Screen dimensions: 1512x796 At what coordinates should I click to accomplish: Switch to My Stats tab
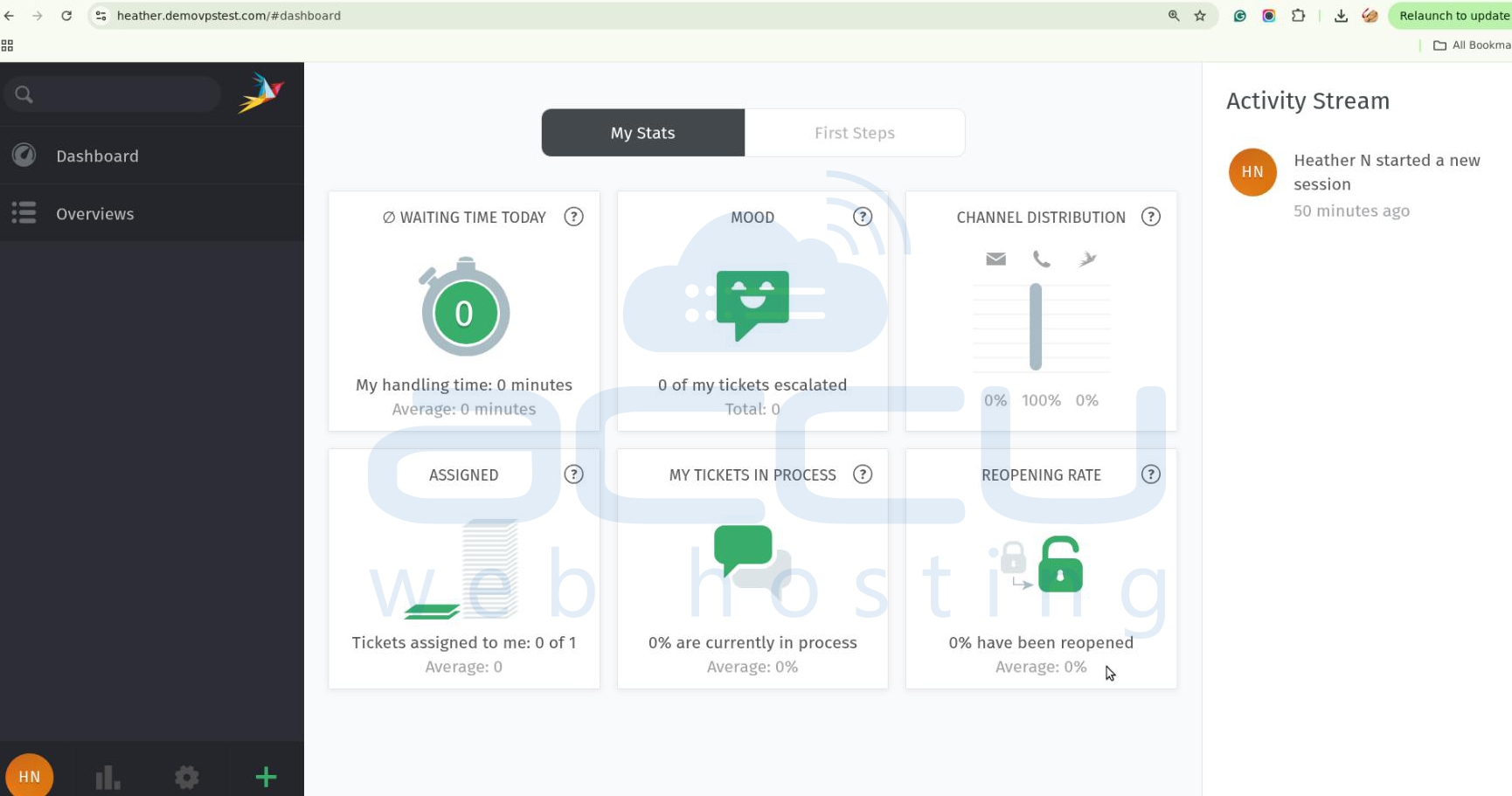pos(643,133)
